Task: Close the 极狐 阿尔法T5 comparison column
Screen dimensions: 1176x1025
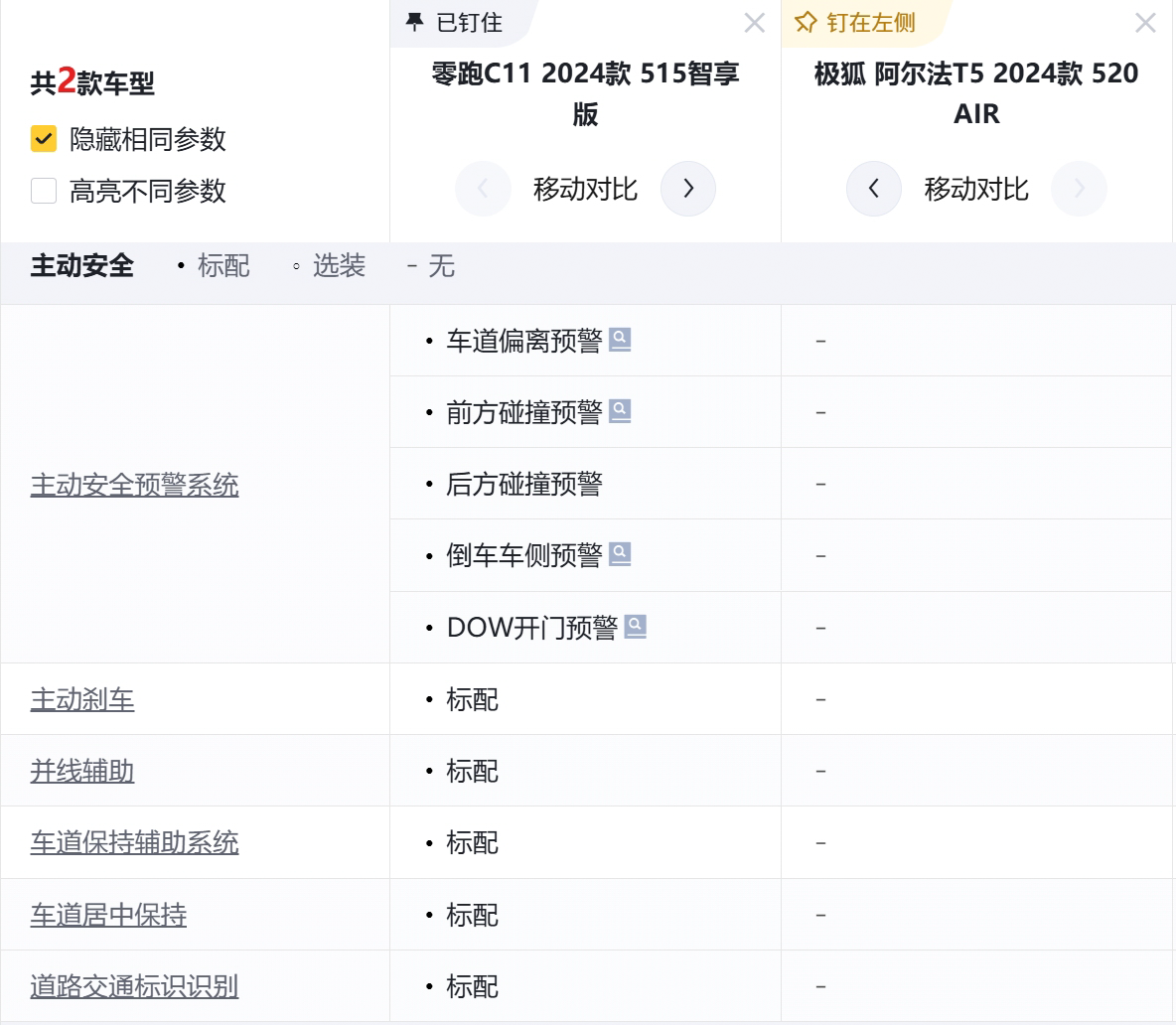Action: (x=1145, y=23)
